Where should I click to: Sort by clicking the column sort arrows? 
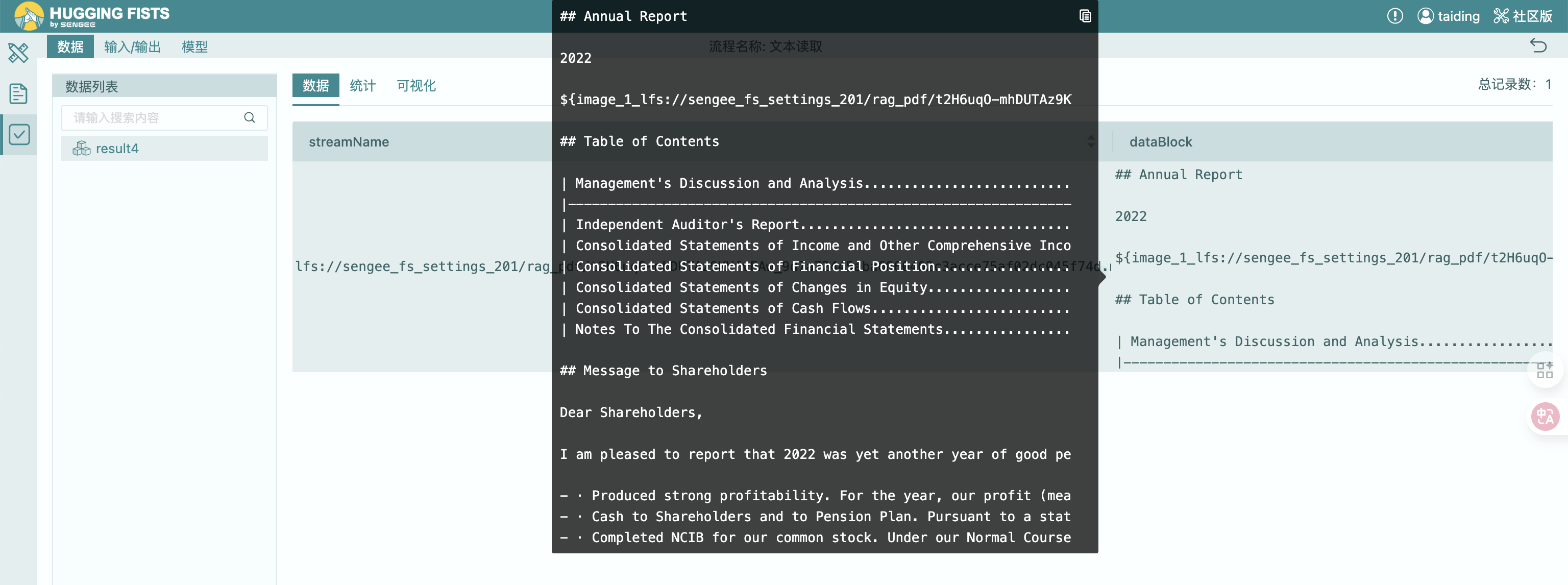[x=1091, y=142]
